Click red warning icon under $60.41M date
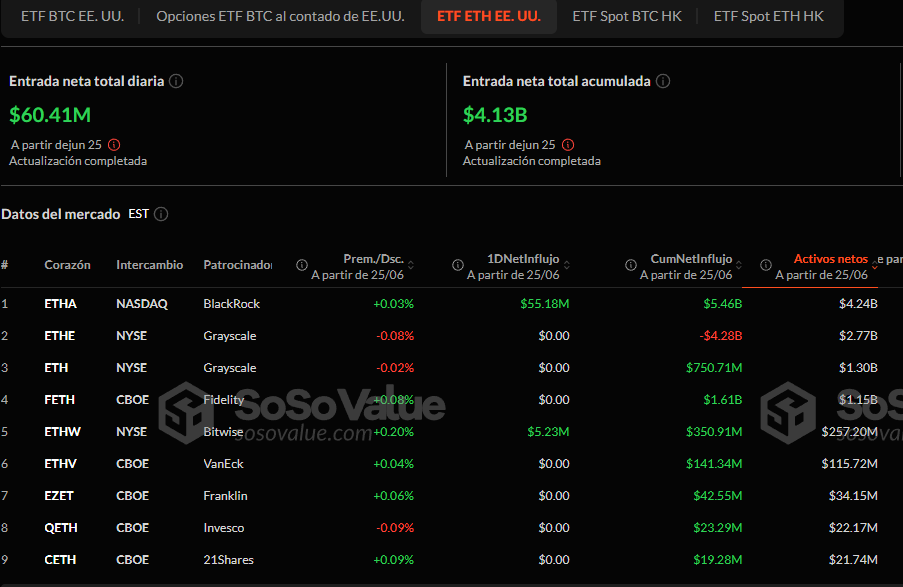Image resolution: width=903 pixels, height=587 pixels. click(x=114, y=145)
